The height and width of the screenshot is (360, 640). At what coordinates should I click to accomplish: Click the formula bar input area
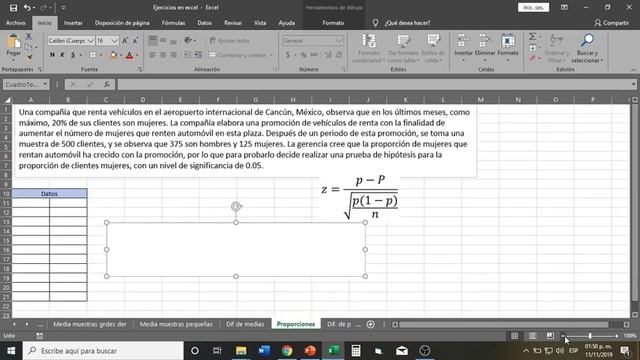(x=377, y=84)
